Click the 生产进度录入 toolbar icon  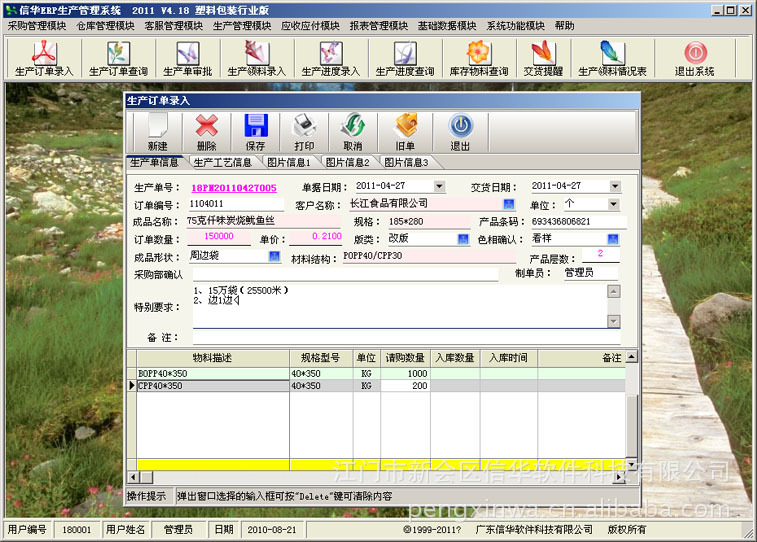point(331,58)
